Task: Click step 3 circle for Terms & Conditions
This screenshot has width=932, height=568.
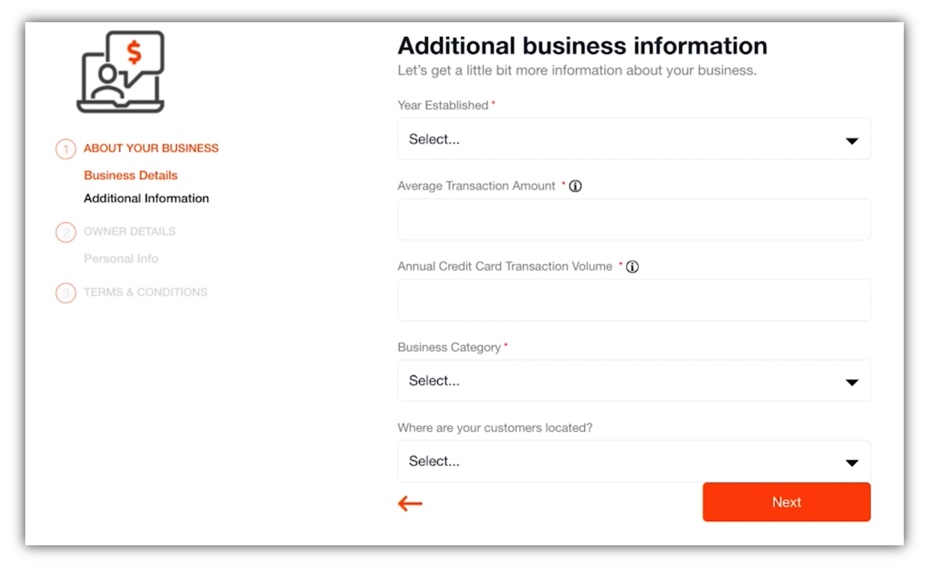Action: pyautogui.click(x=66, y=292)
